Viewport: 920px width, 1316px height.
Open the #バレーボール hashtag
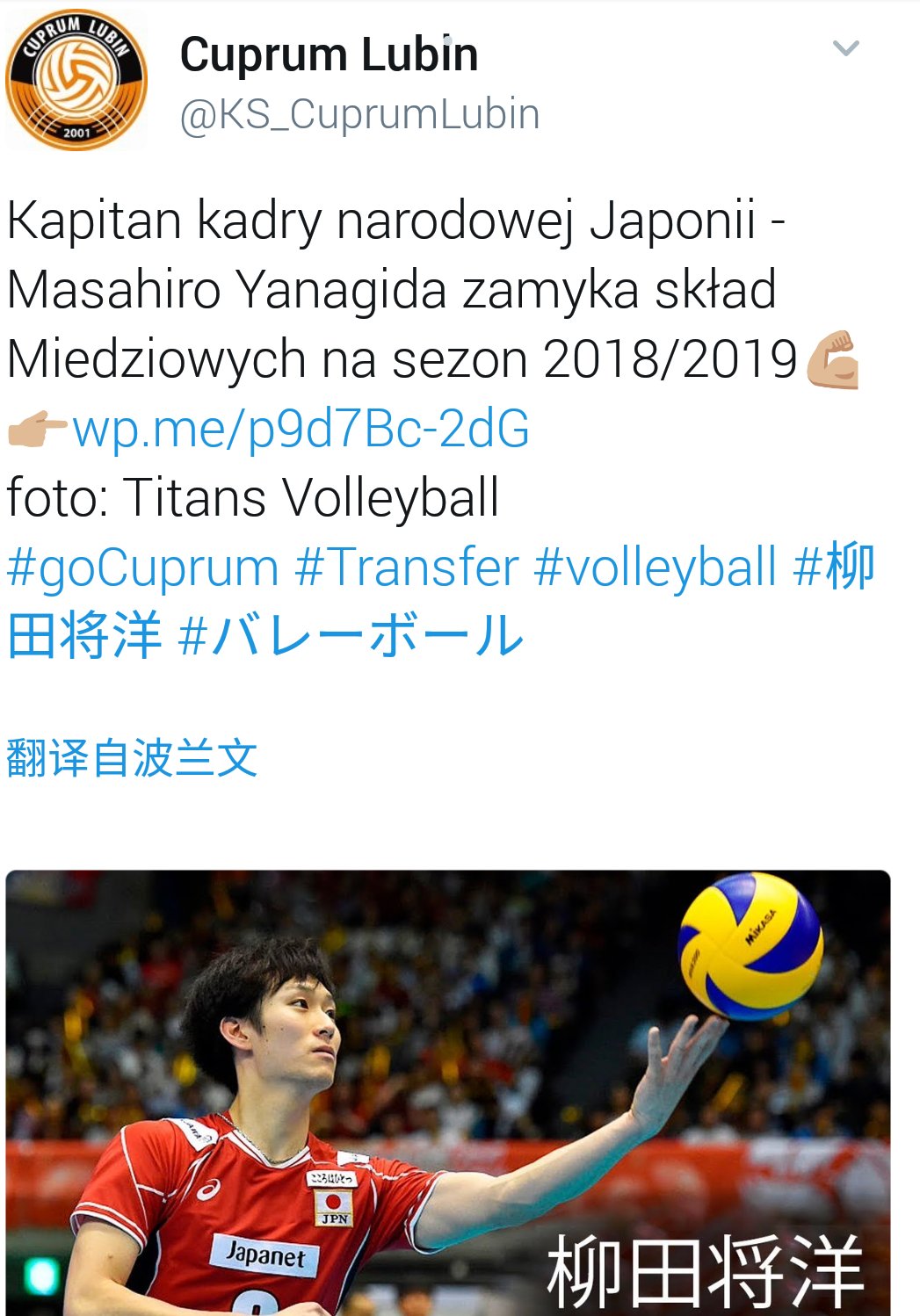click(x=351, y=636)
